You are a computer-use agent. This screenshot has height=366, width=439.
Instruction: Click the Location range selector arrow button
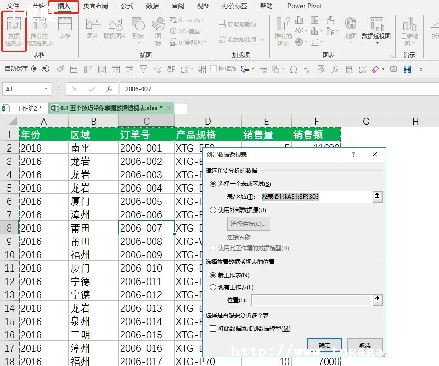tap(377, 300)
